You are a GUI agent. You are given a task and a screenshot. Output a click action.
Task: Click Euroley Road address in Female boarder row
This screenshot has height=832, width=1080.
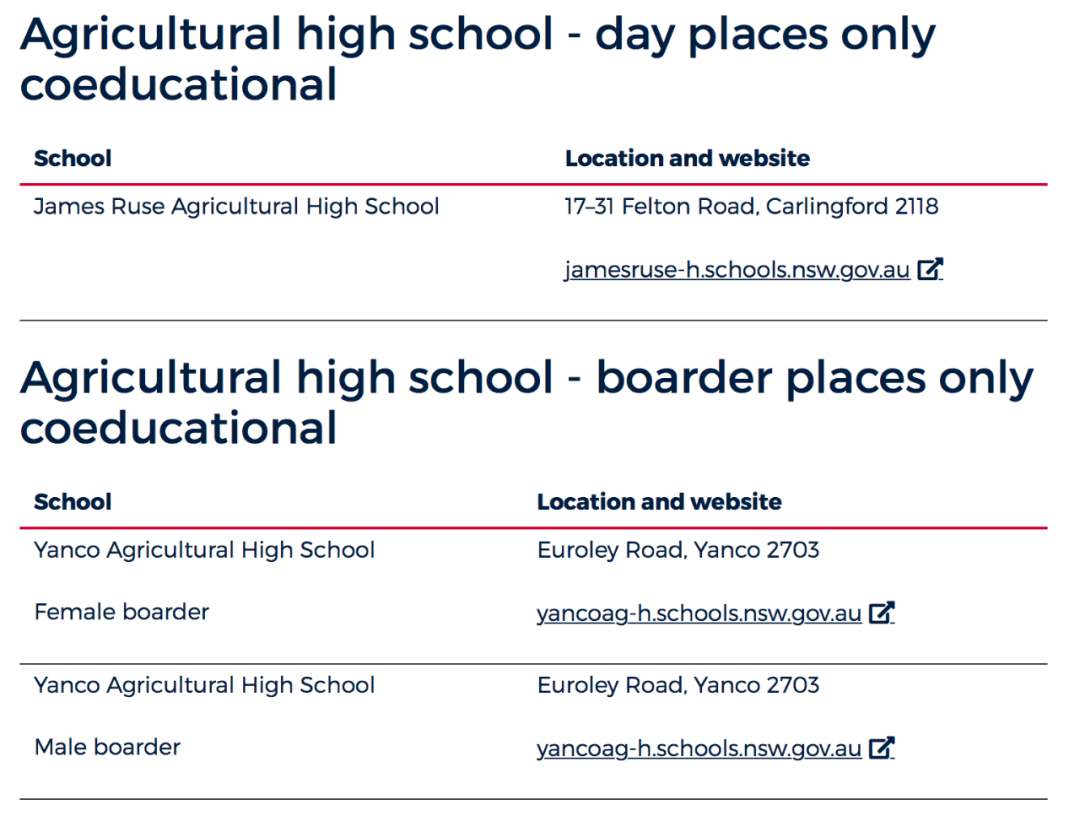(678, 550)
